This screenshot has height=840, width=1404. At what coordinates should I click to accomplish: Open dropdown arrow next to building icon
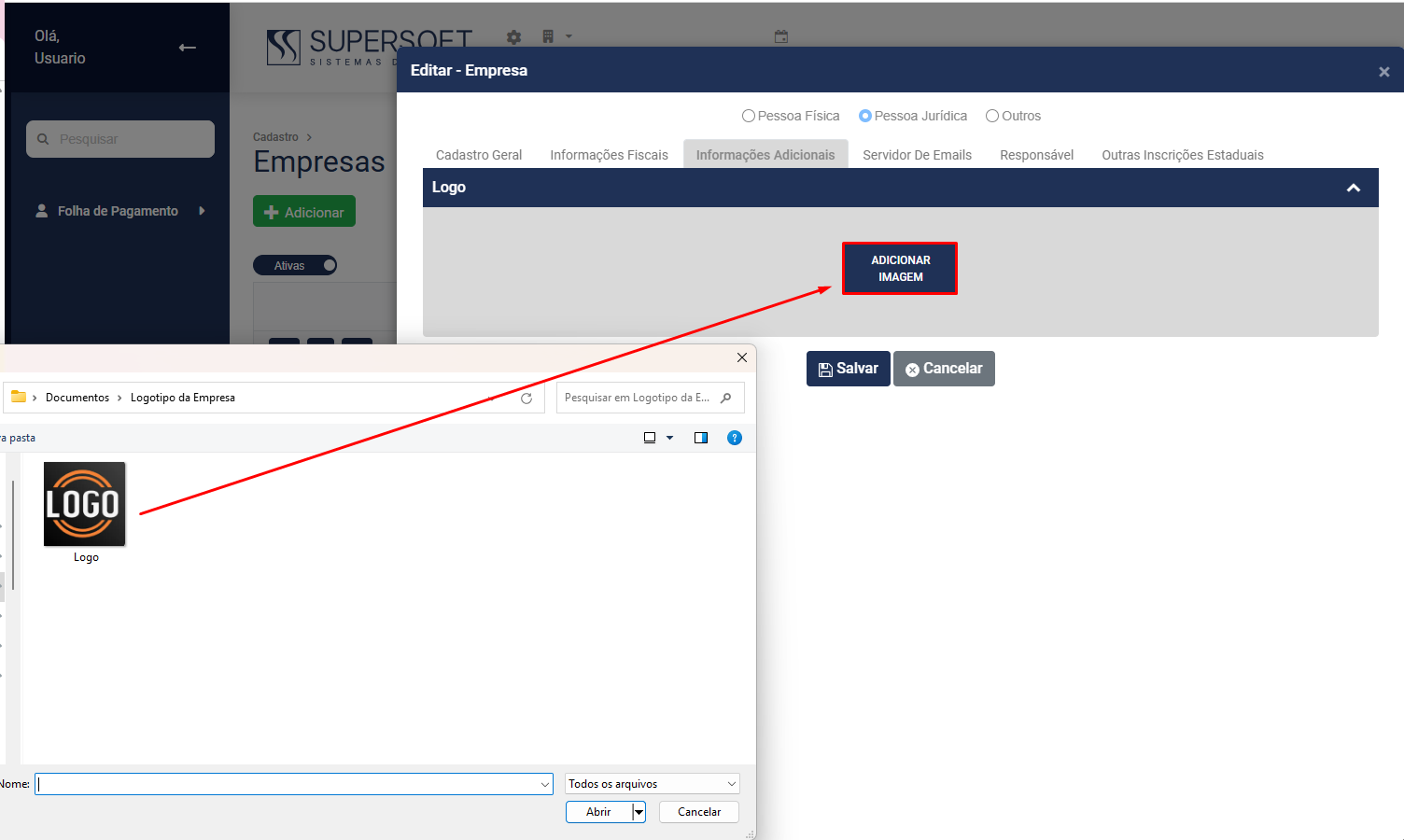(569, 37)
